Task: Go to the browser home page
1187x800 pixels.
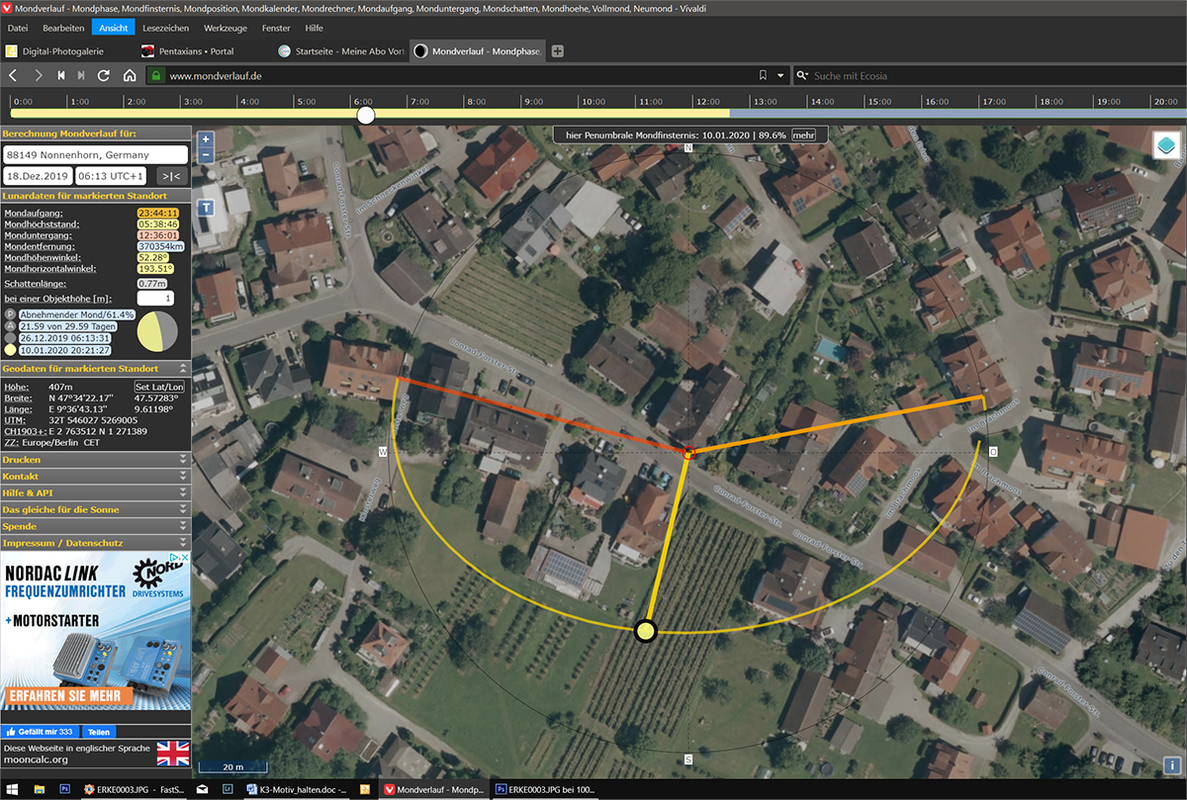Action: coord(129,76)
